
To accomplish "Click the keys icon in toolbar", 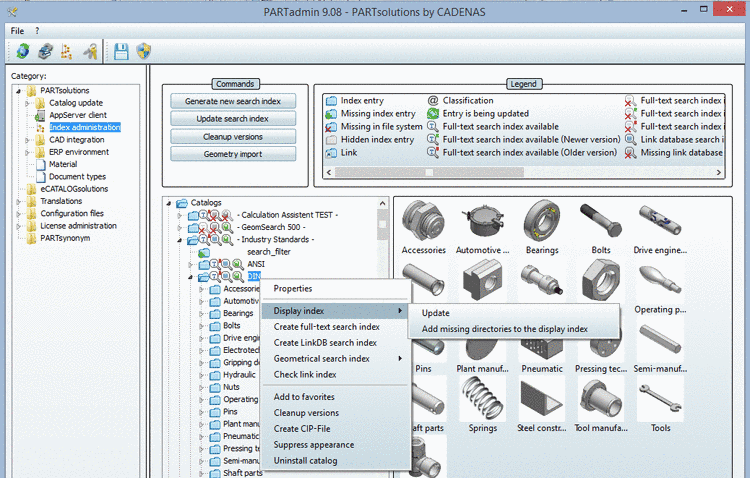I will (91, 51).
